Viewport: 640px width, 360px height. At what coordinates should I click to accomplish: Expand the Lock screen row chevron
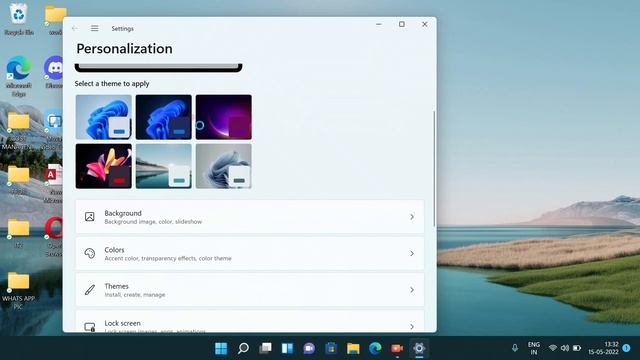pos(412,327)
